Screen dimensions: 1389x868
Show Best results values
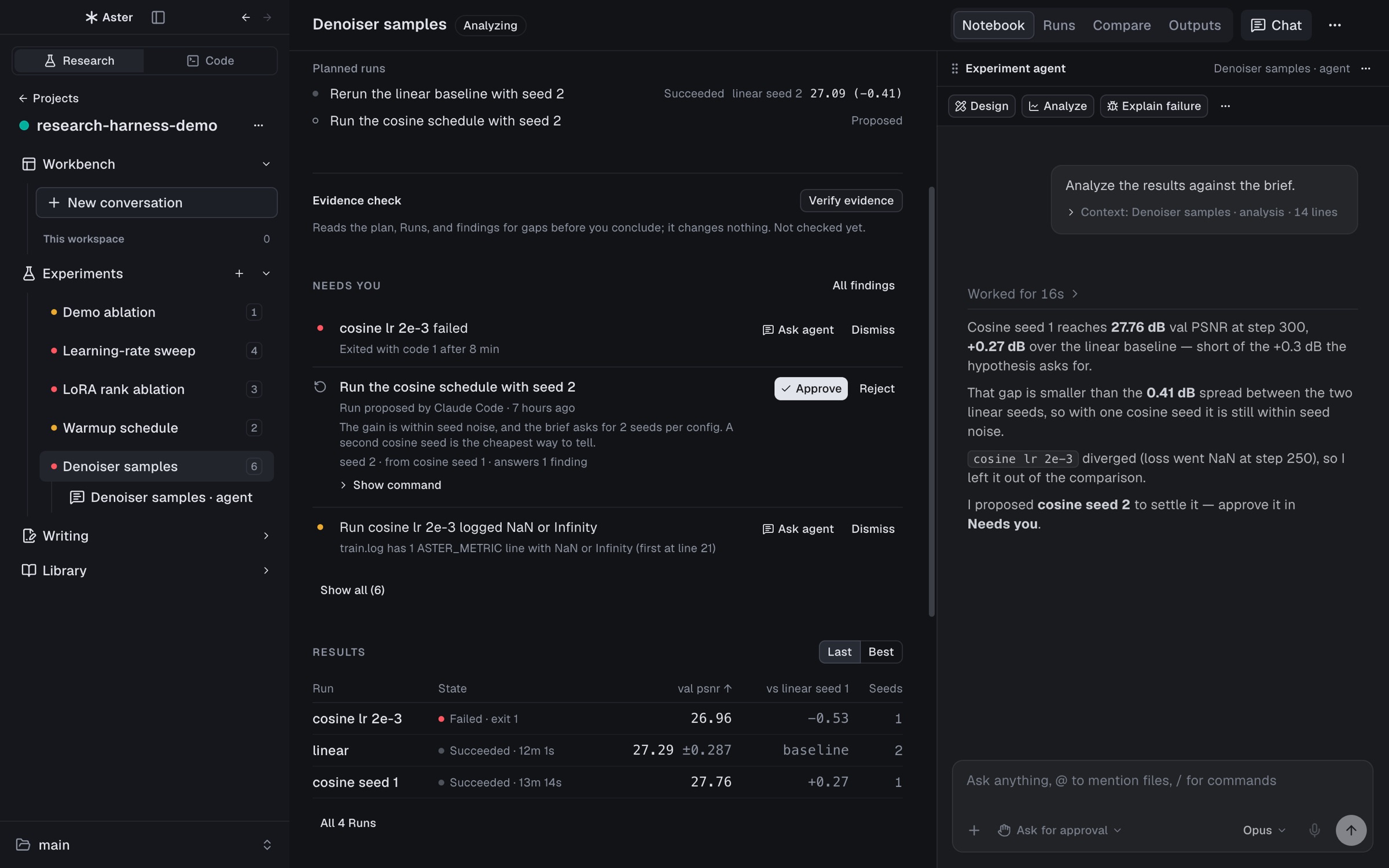tap(881, 652)
